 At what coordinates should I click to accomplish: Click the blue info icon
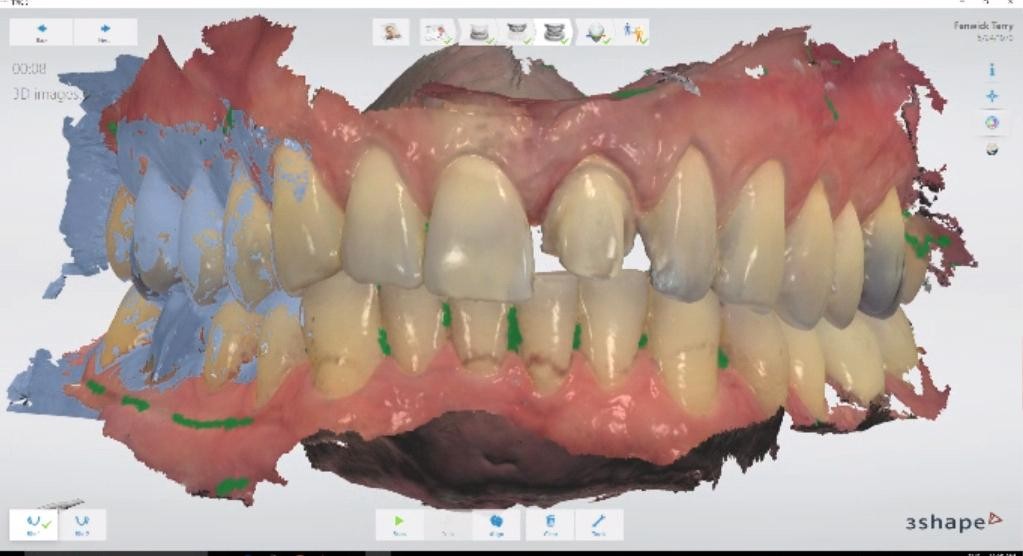(x=992, y=70)
